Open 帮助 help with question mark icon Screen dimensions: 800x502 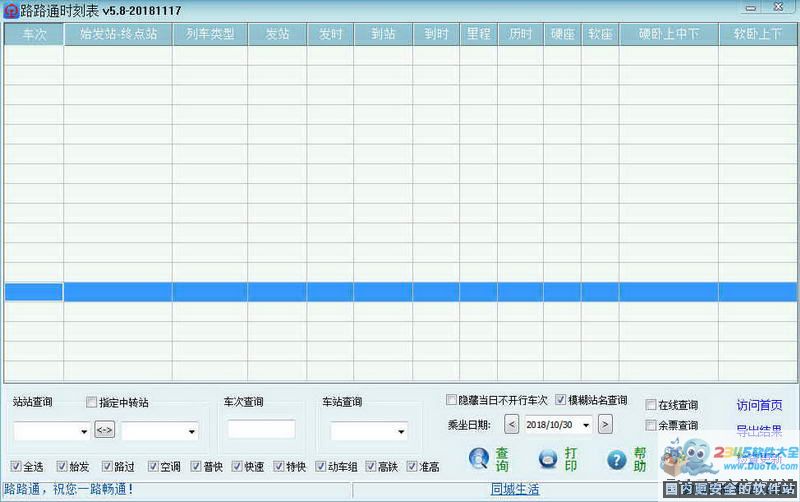628,459
